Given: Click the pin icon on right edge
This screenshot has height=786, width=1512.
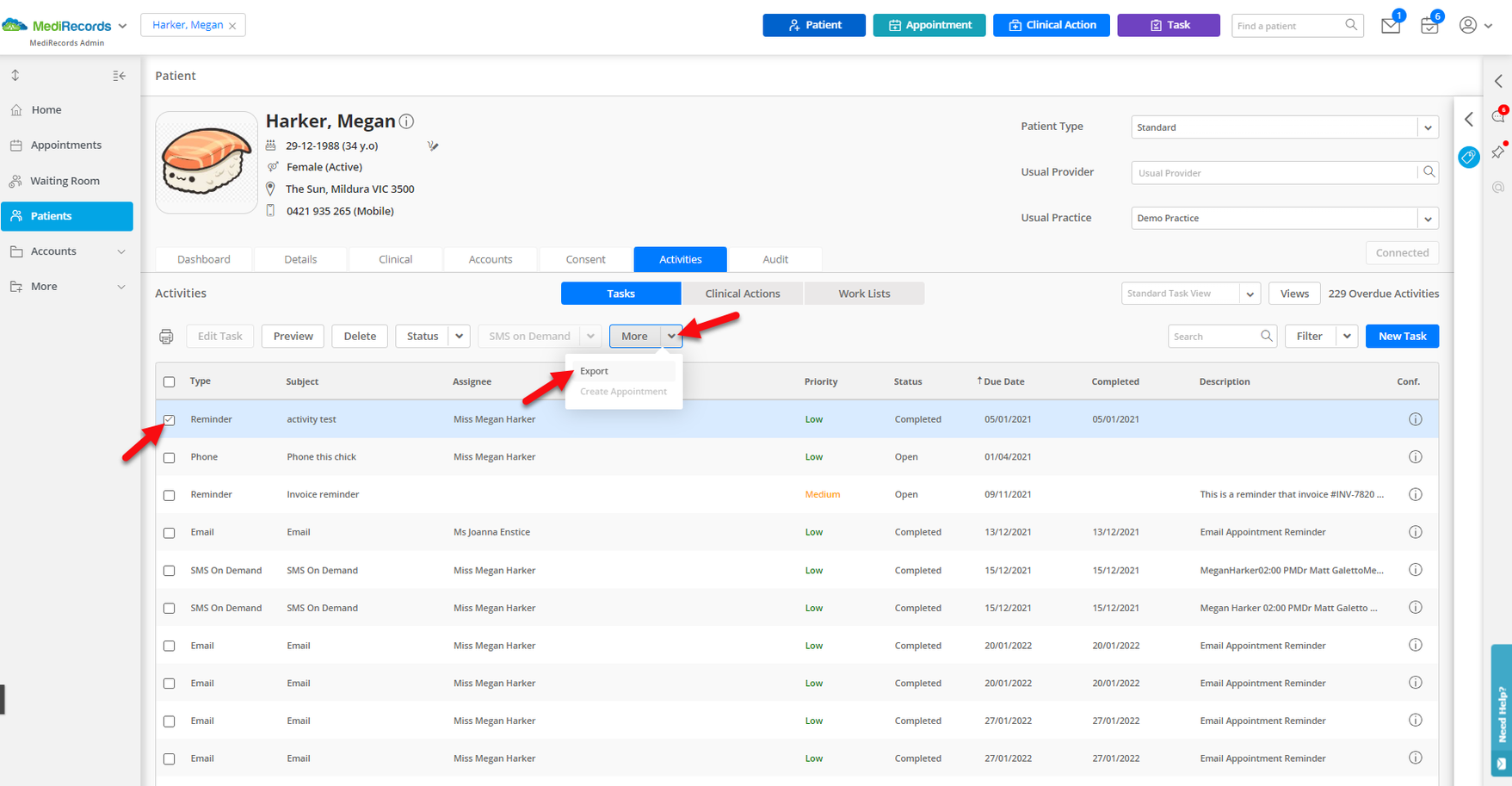Looking at the screenshot, I should (x=1498, y=152).
